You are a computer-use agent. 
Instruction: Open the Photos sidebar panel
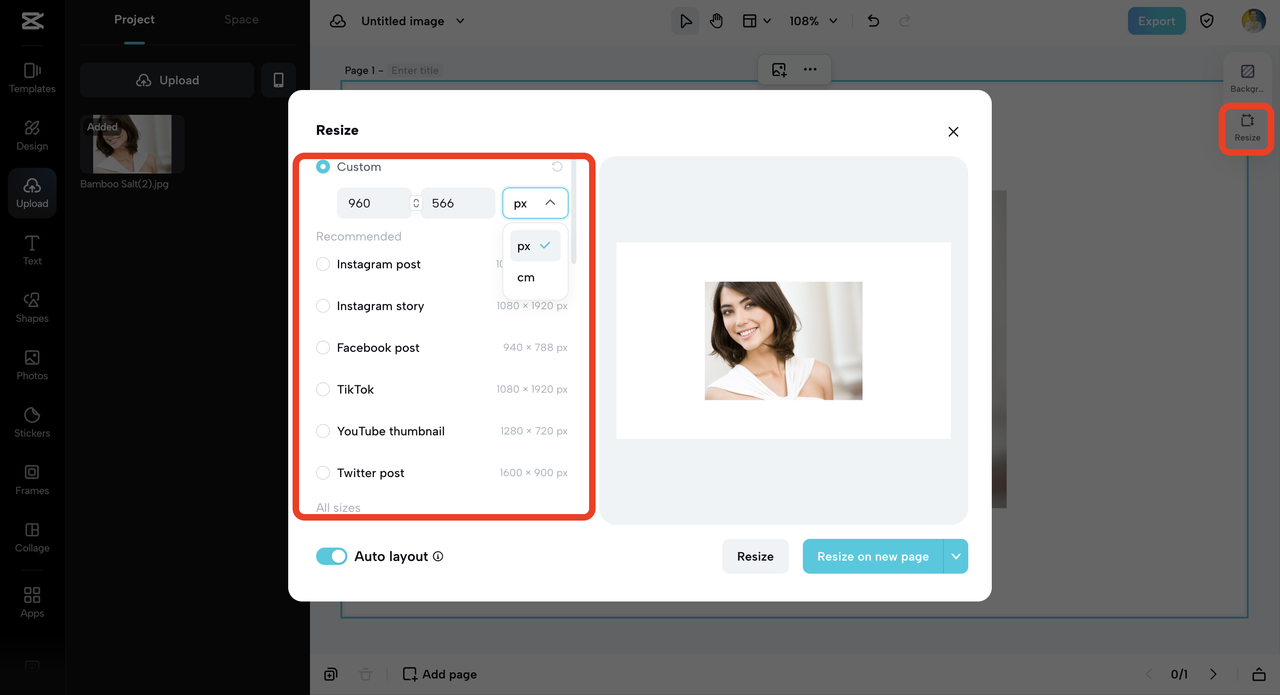point(32,365)
